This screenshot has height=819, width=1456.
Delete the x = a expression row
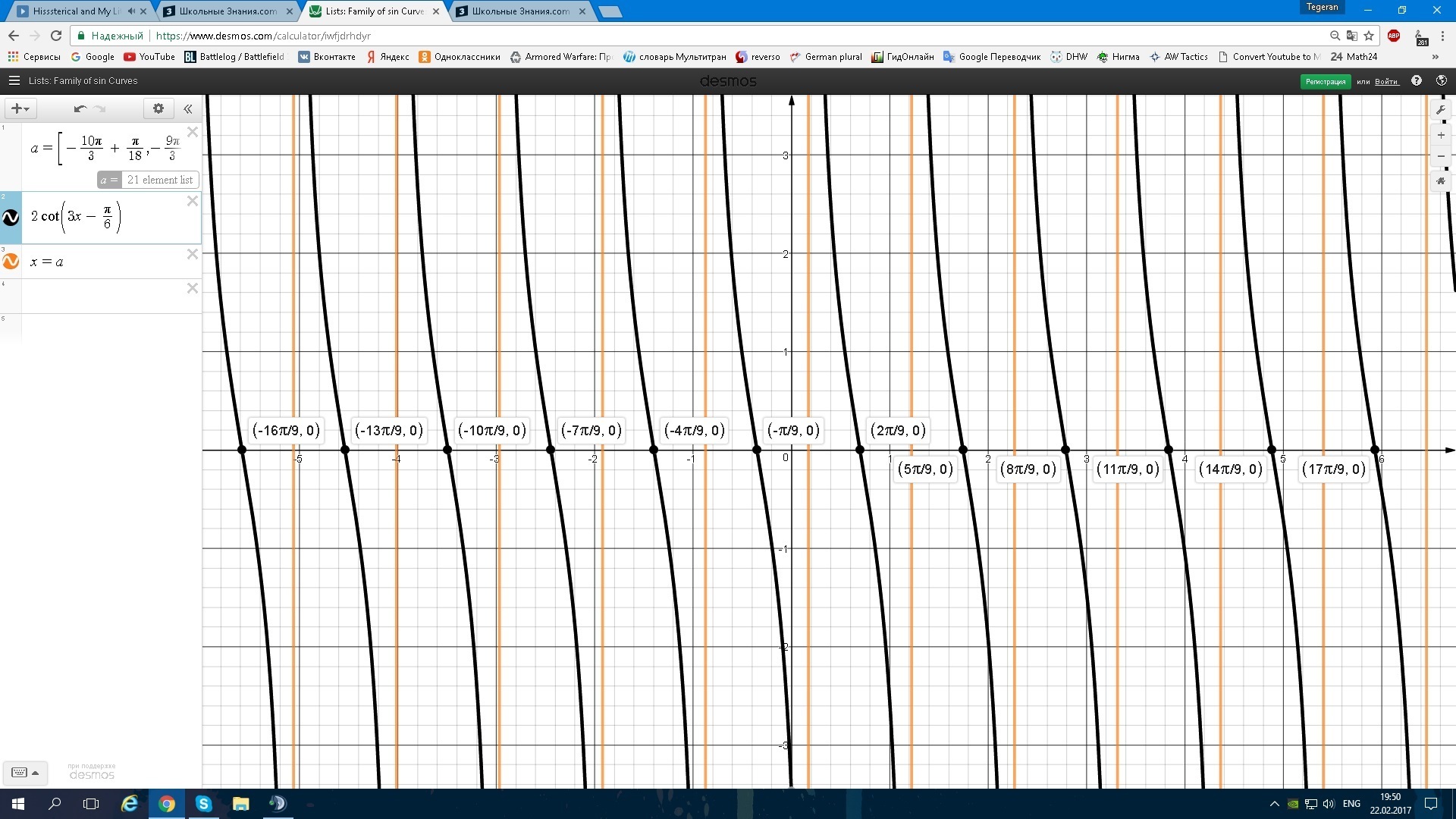[193, 254]
